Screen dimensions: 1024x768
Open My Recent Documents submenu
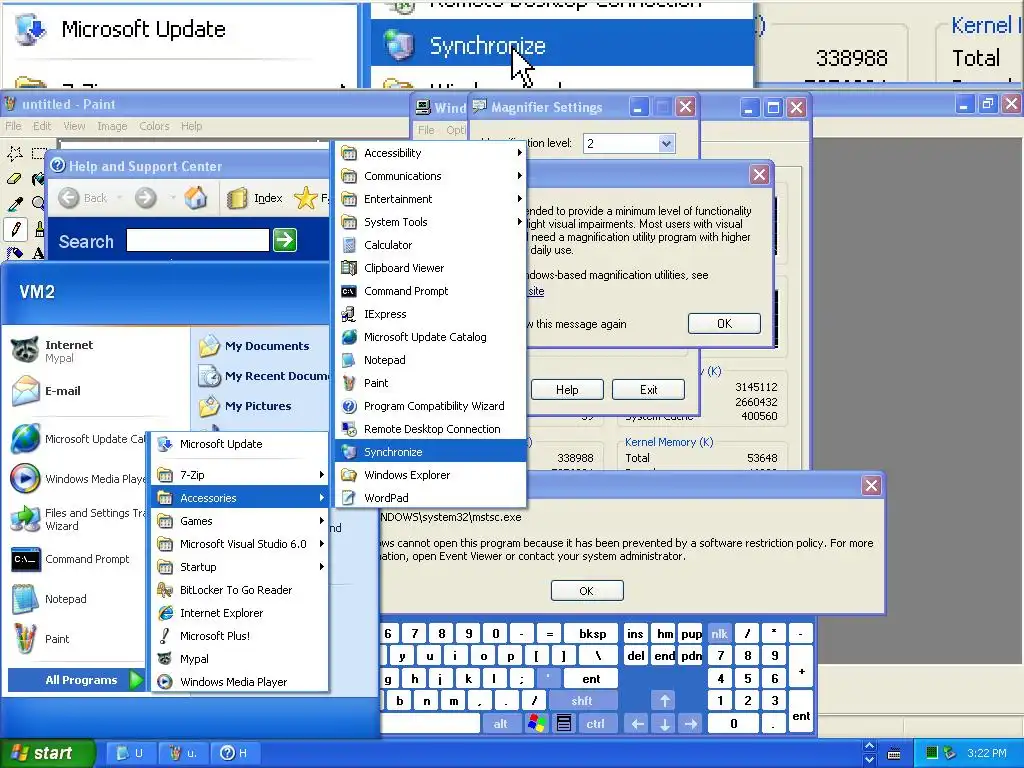263,376
